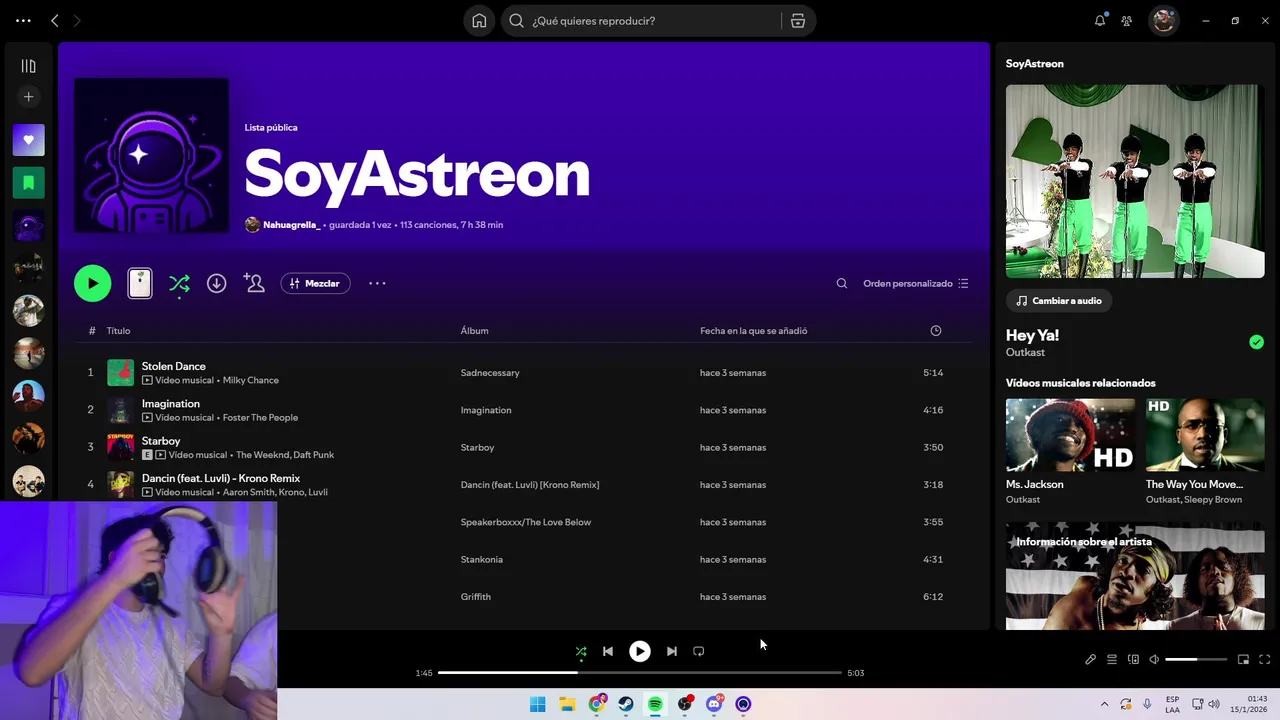The image size is (1280, 720).
Task: Toggle shuffle in the player bar
Action: click(581, 651)
